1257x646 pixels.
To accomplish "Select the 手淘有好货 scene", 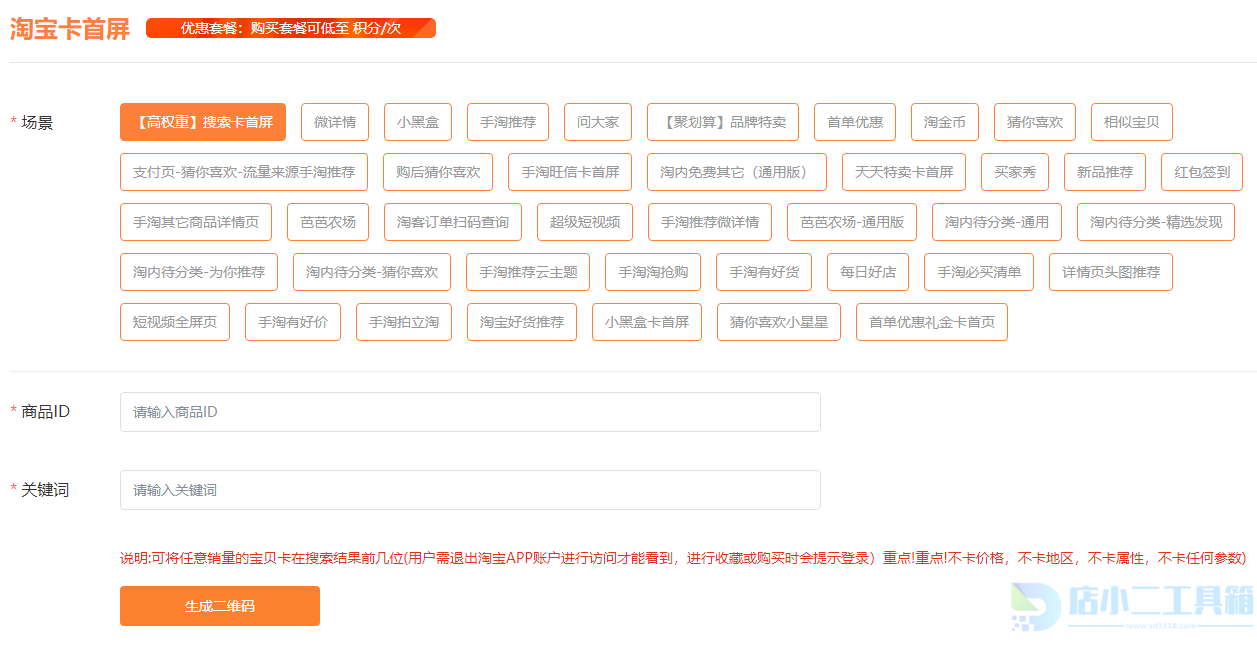I will 764,272.
